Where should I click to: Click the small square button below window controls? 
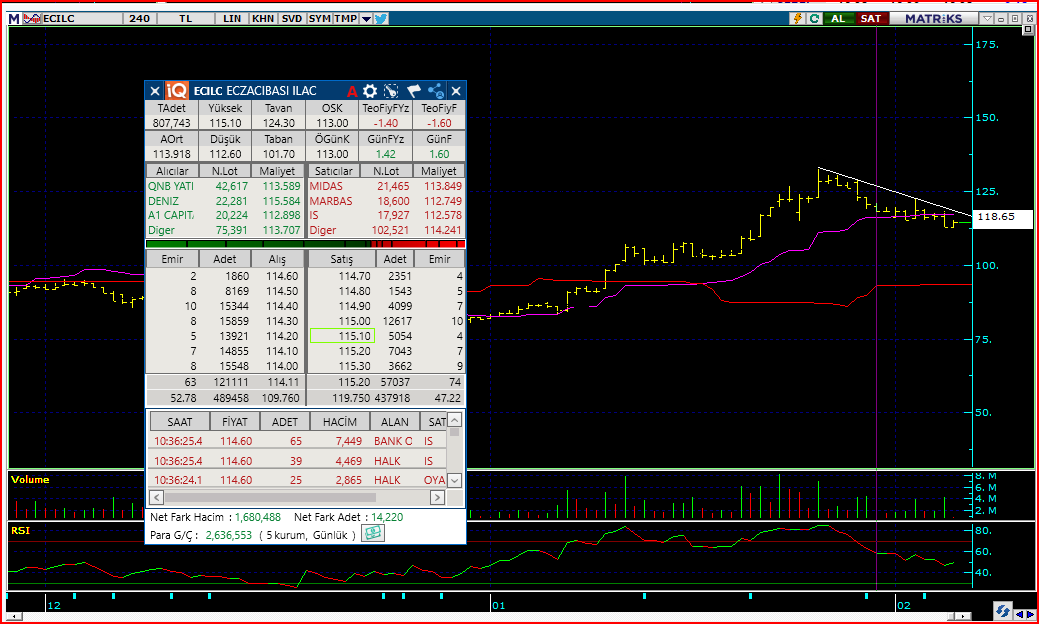coord(1028,29)
